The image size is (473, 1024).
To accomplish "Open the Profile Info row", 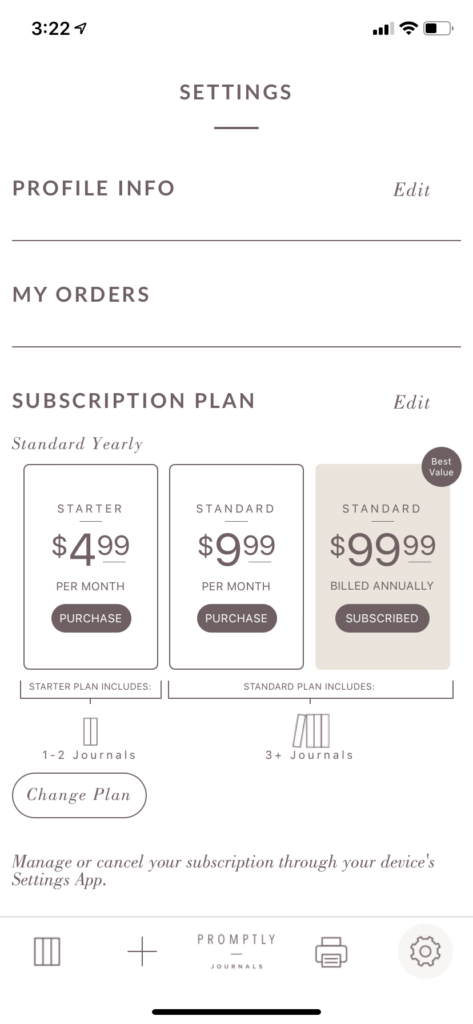I will 236,189.
